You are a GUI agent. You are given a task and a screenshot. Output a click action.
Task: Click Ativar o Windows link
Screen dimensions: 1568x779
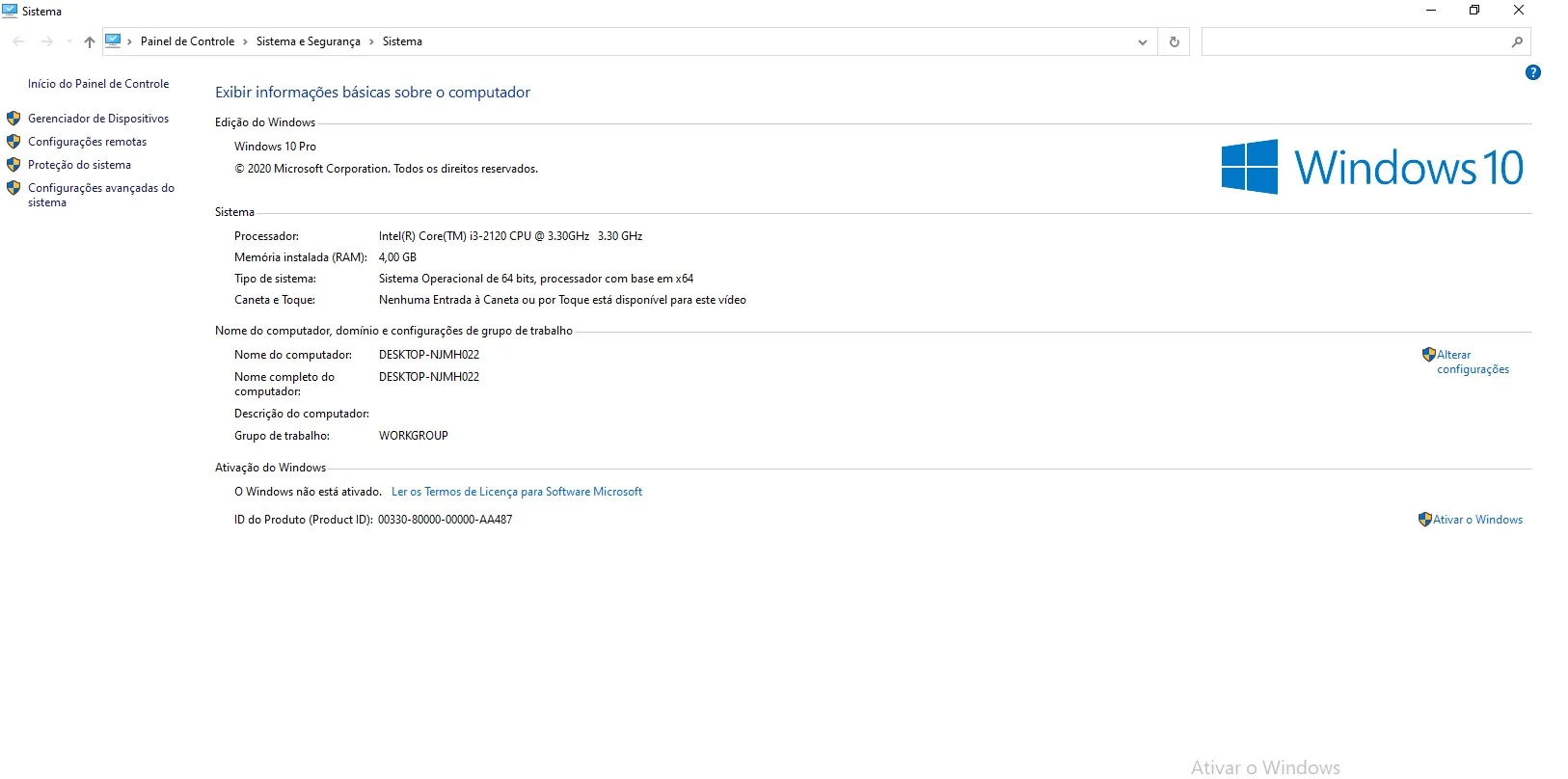point(1478,520)
